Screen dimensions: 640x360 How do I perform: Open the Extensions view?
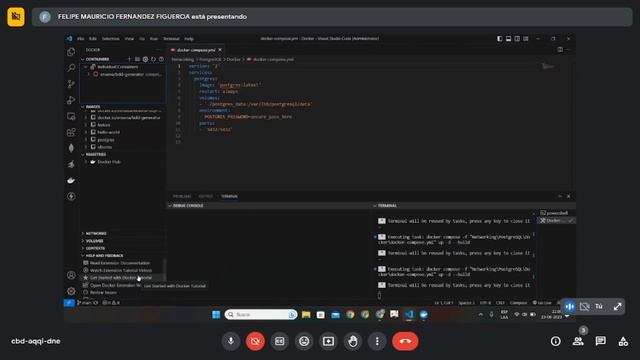71,132
